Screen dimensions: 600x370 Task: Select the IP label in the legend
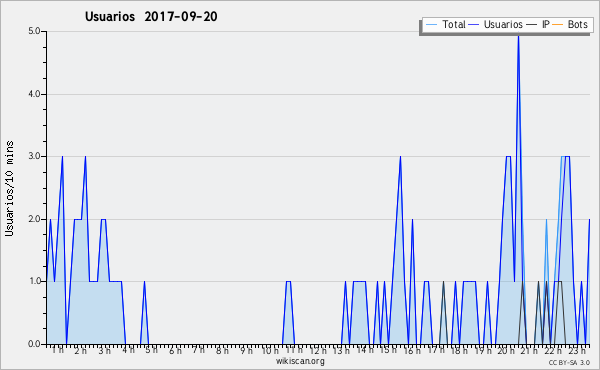(x=546, y=24)
